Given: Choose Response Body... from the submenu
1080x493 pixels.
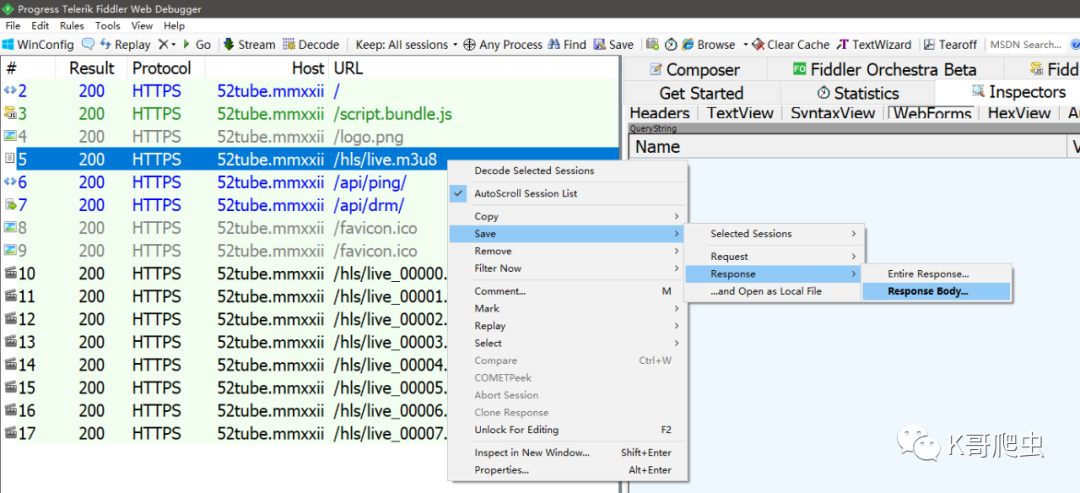Looking at the screenshot, I should (928, 291).
